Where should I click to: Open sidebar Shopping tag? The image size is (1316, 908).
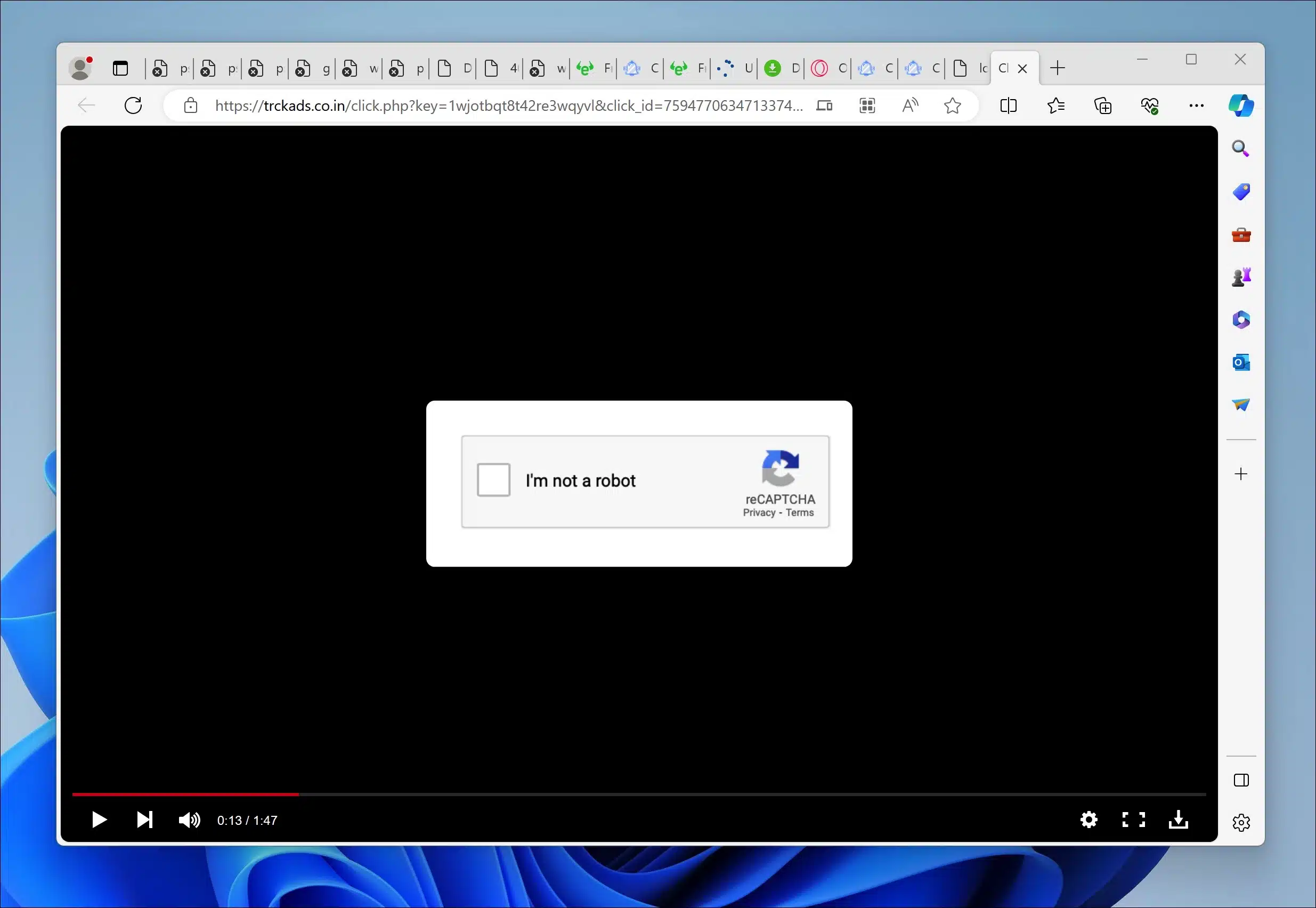pyautogui.click(x=1240, y=191)
